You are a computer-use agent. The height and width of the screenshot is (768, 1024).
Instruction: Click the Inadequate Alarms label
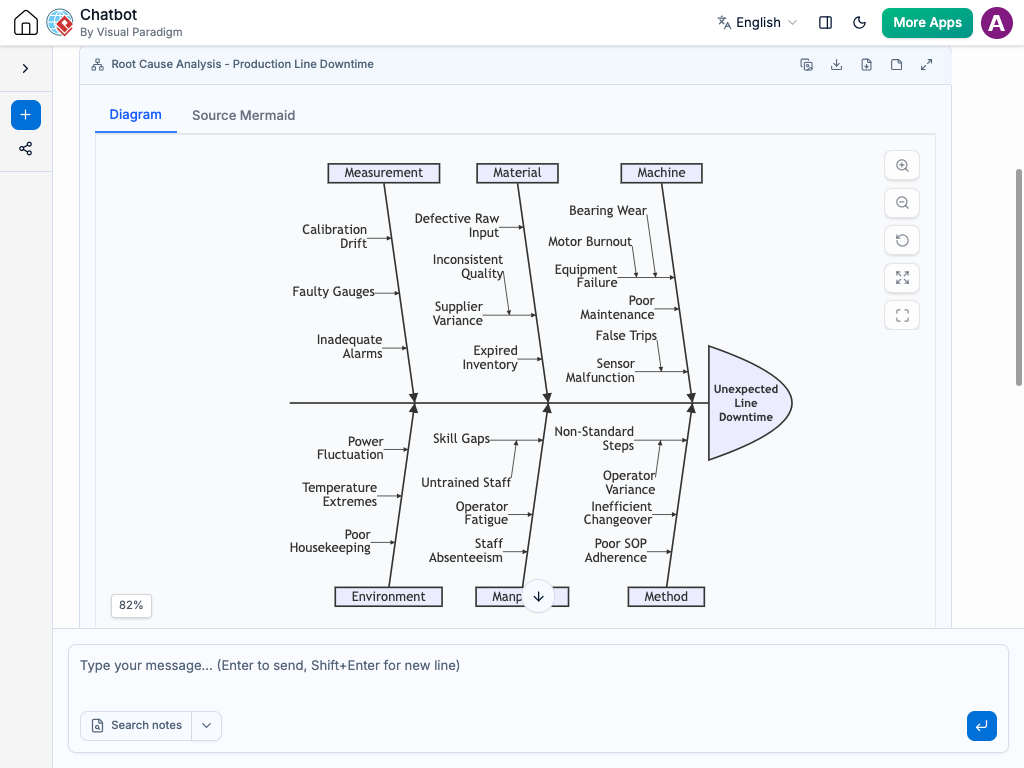point(349,347)
